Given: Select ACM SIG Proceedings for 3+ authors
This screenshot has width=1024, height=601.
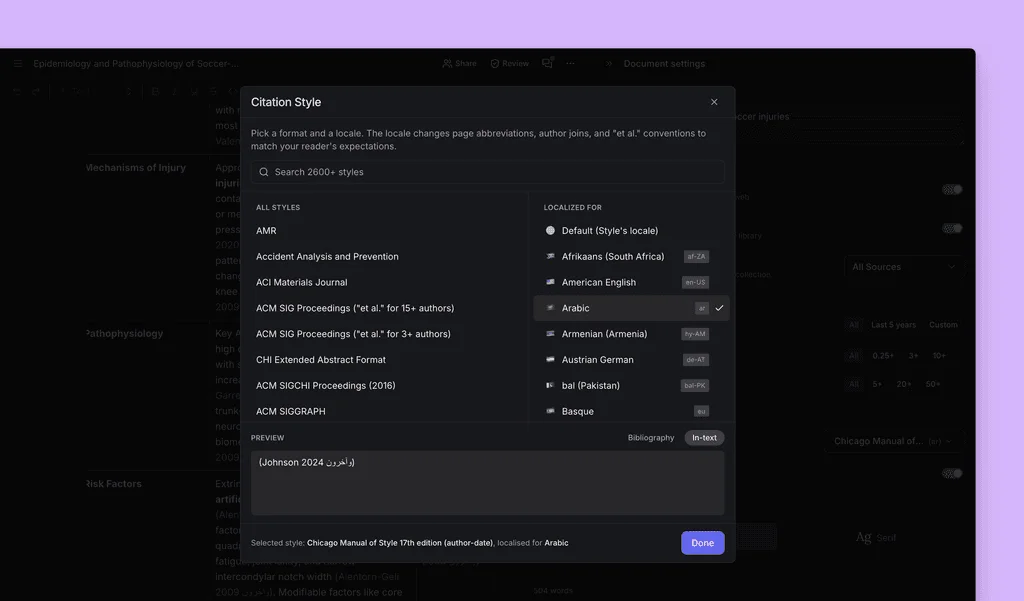Looking at the screenshot, I should click(x=353, y=334).
